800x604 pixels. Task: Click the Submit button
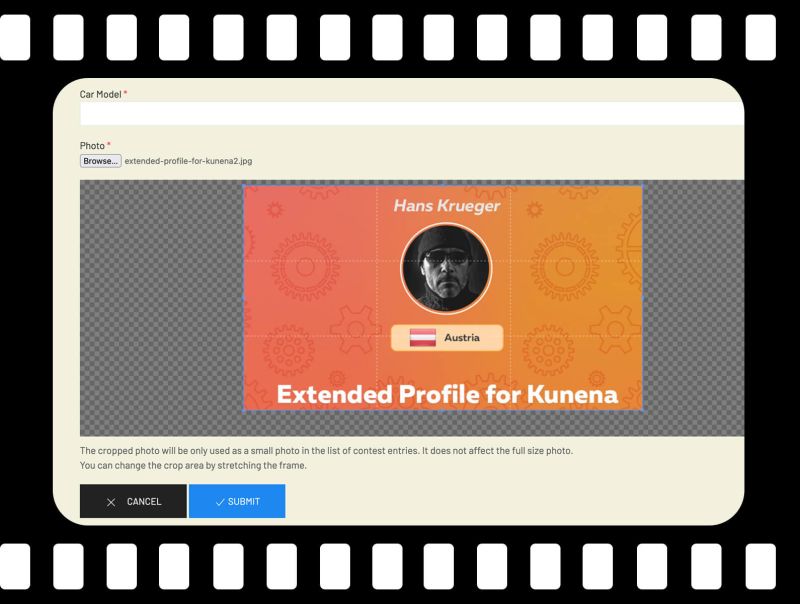tap(237, 501)
